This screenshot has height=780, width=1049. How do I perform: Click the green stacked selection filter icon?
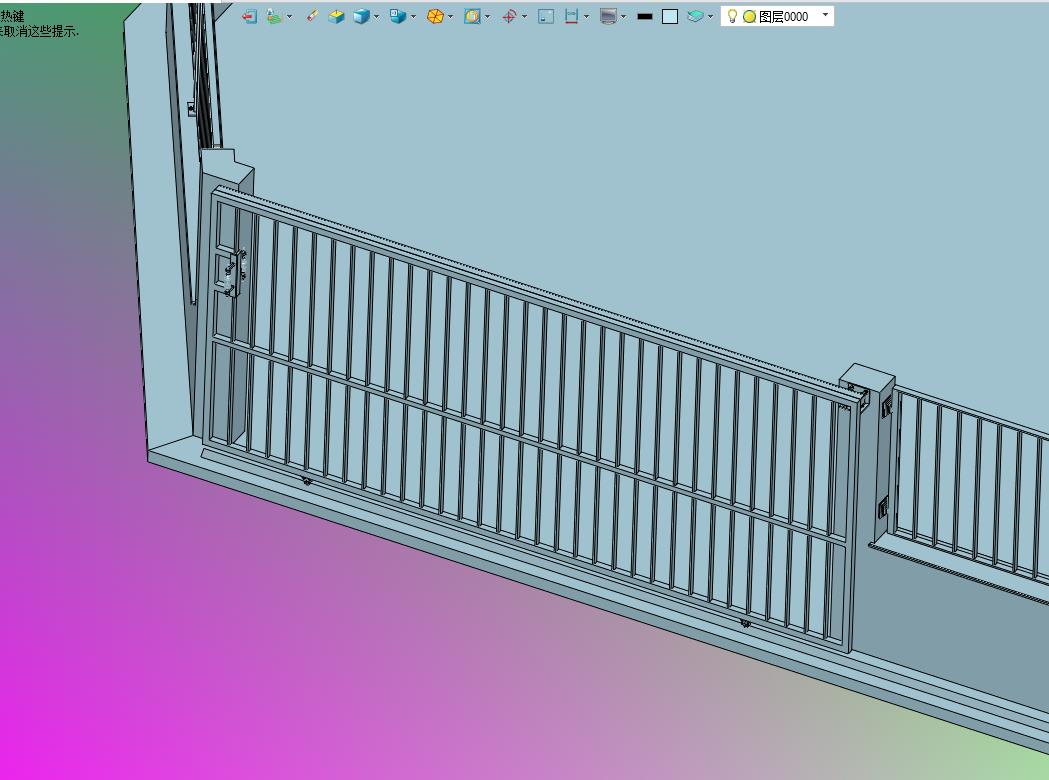tap(274, 17)
